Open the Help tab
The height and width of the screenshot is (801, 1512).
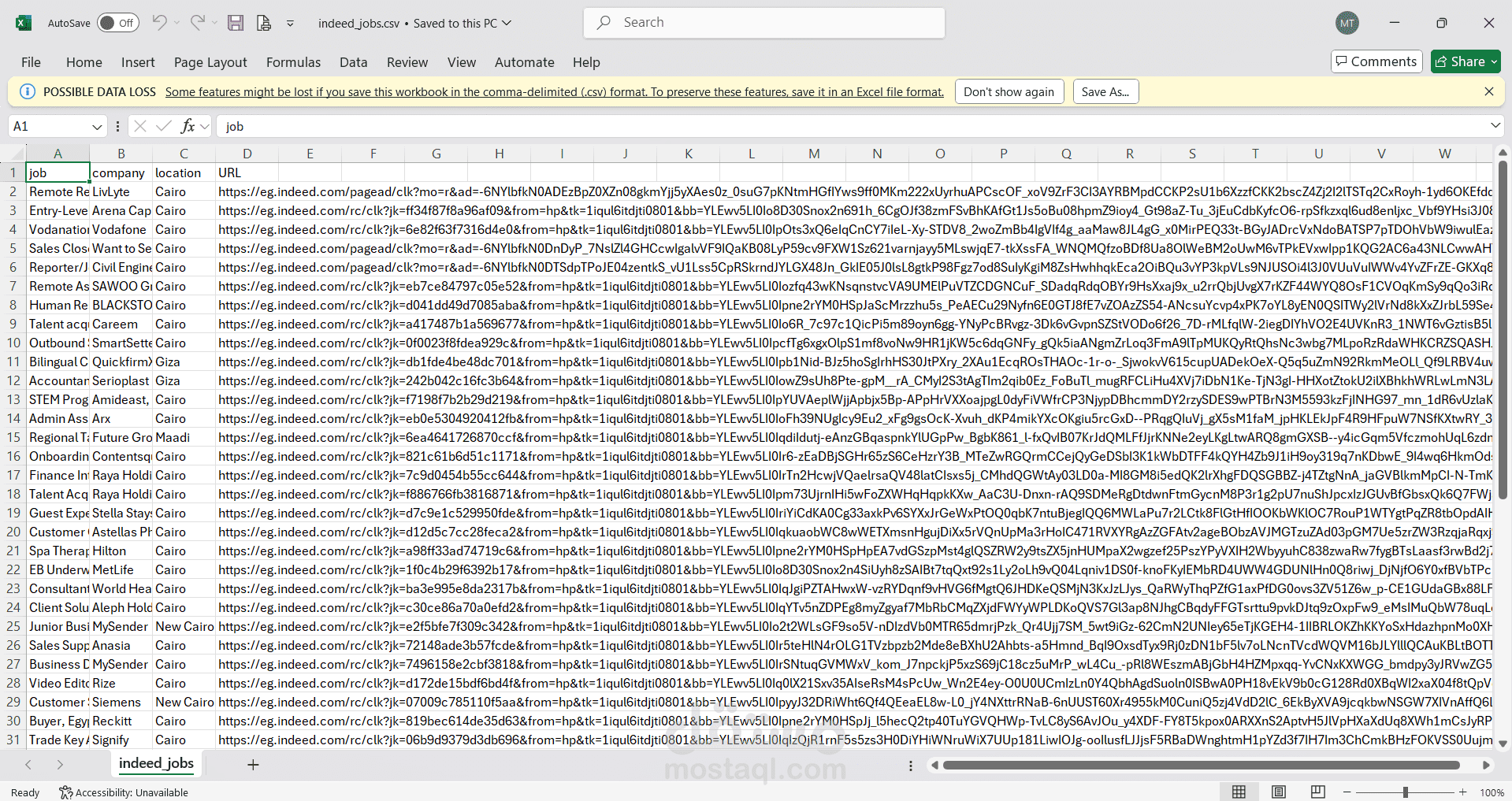[586, 62]
